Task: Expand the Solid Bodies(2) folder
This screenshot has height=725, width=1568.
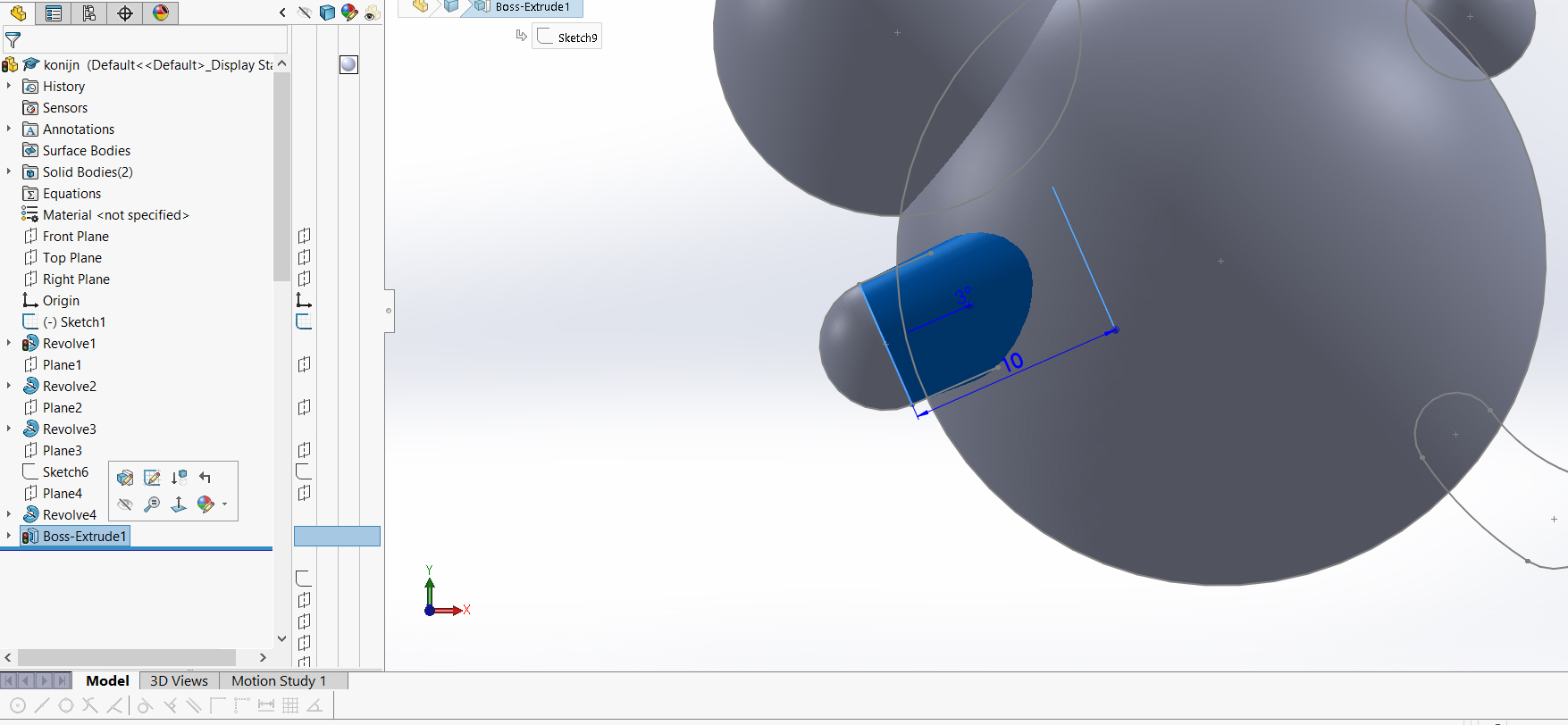Action: click(9, 171)
